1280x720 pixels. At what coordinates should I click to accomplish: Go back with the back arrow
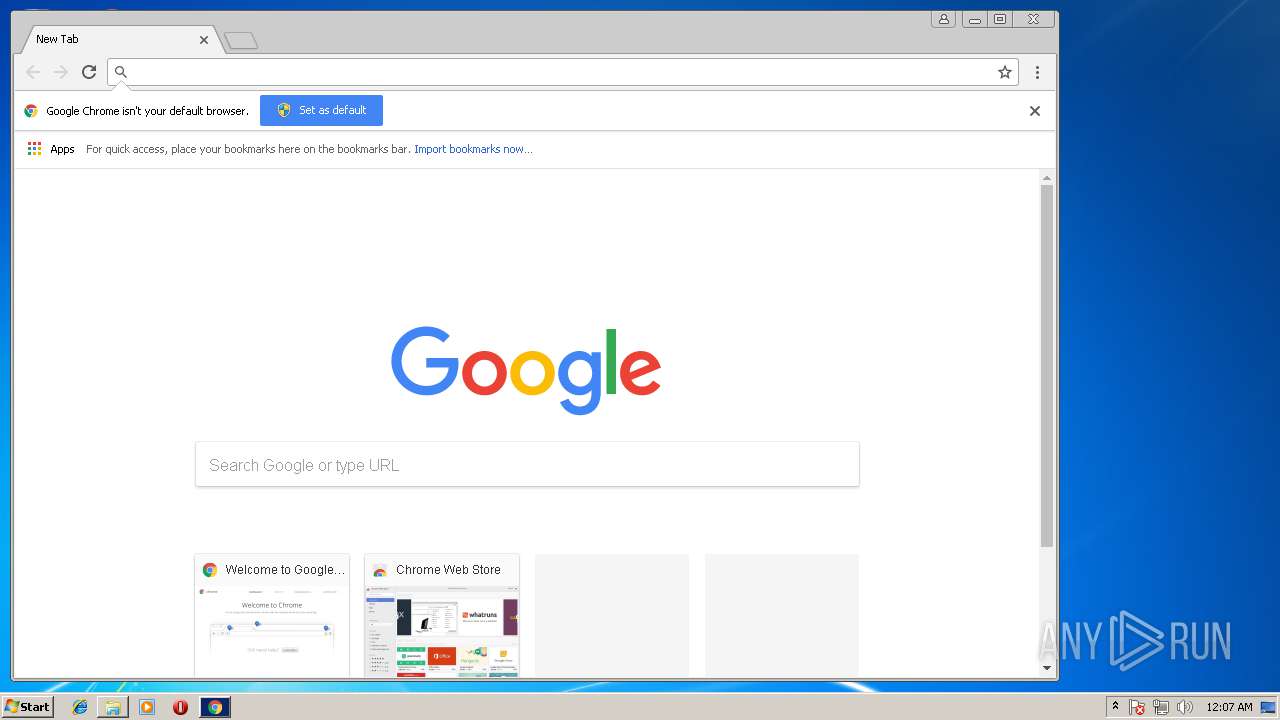(x=33, y=72)
